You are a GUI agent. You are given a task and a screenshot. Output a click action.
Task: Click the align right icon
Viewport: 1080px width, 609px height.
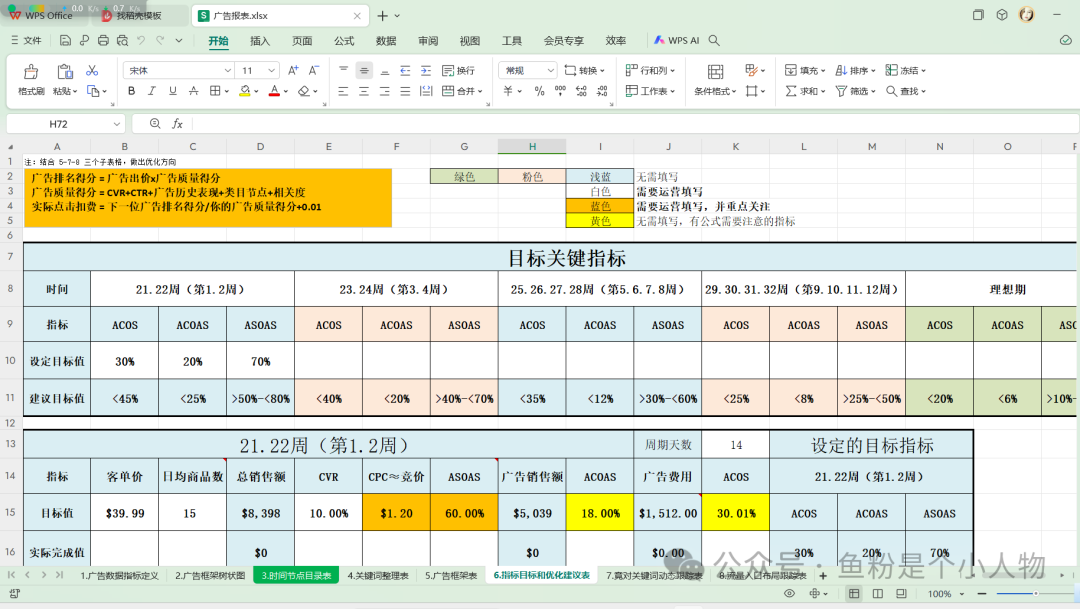[384, 91]
